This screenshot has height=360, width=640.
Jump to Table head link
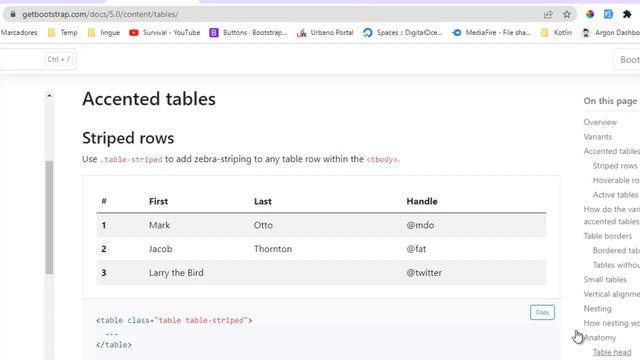coord(612,352)
